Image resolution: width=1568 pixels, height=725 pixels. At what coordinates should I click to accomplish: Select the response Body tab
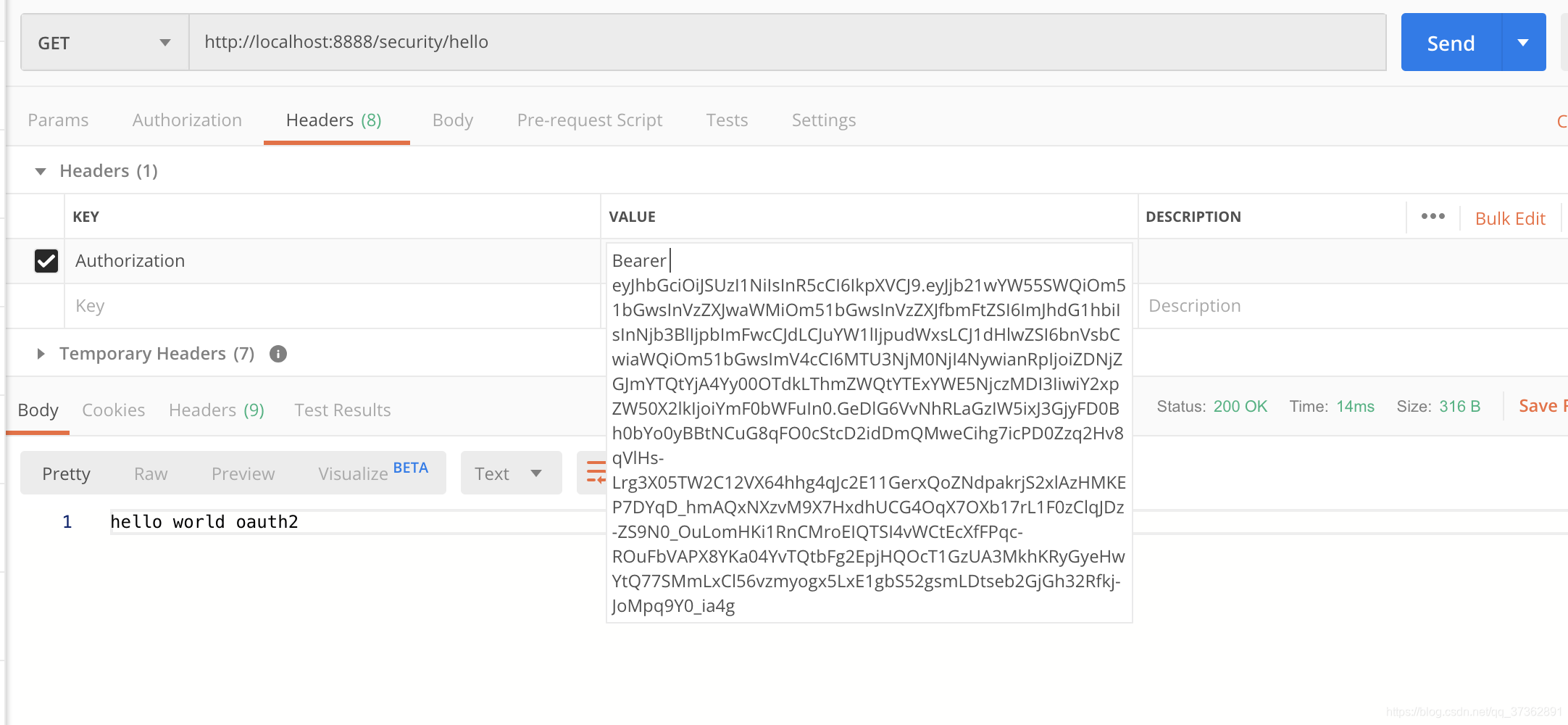(38, 410)
